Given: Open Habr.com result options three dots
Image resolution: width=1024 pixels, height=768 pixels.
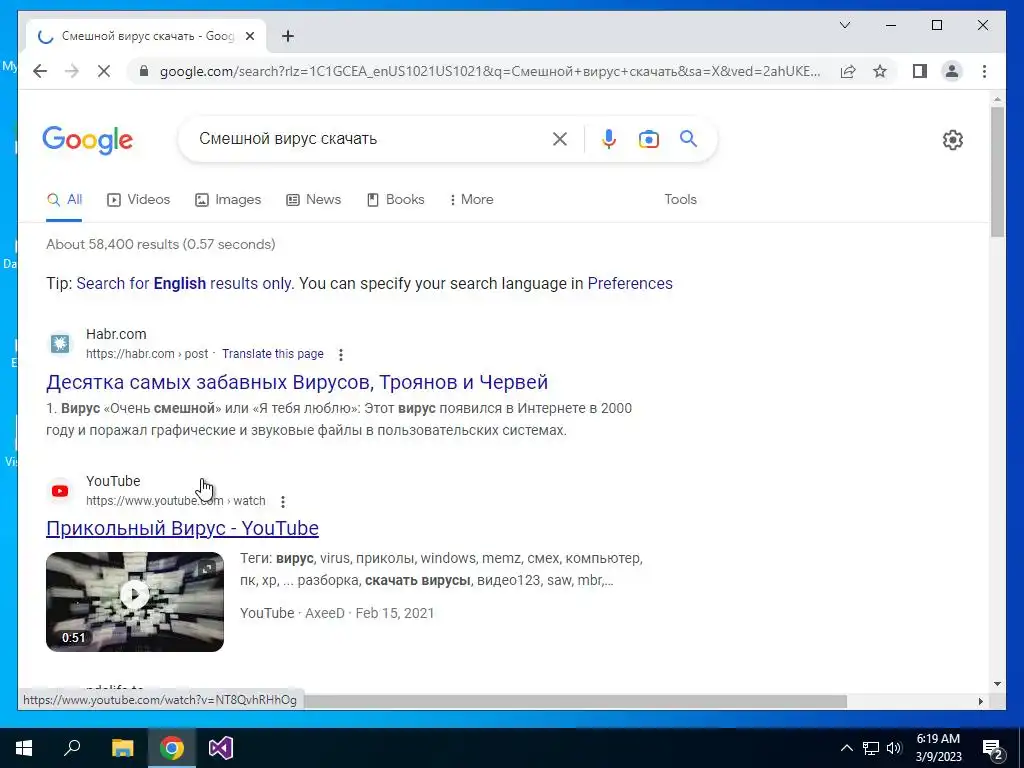Looking at the screenshot, I should pos(340,355).
